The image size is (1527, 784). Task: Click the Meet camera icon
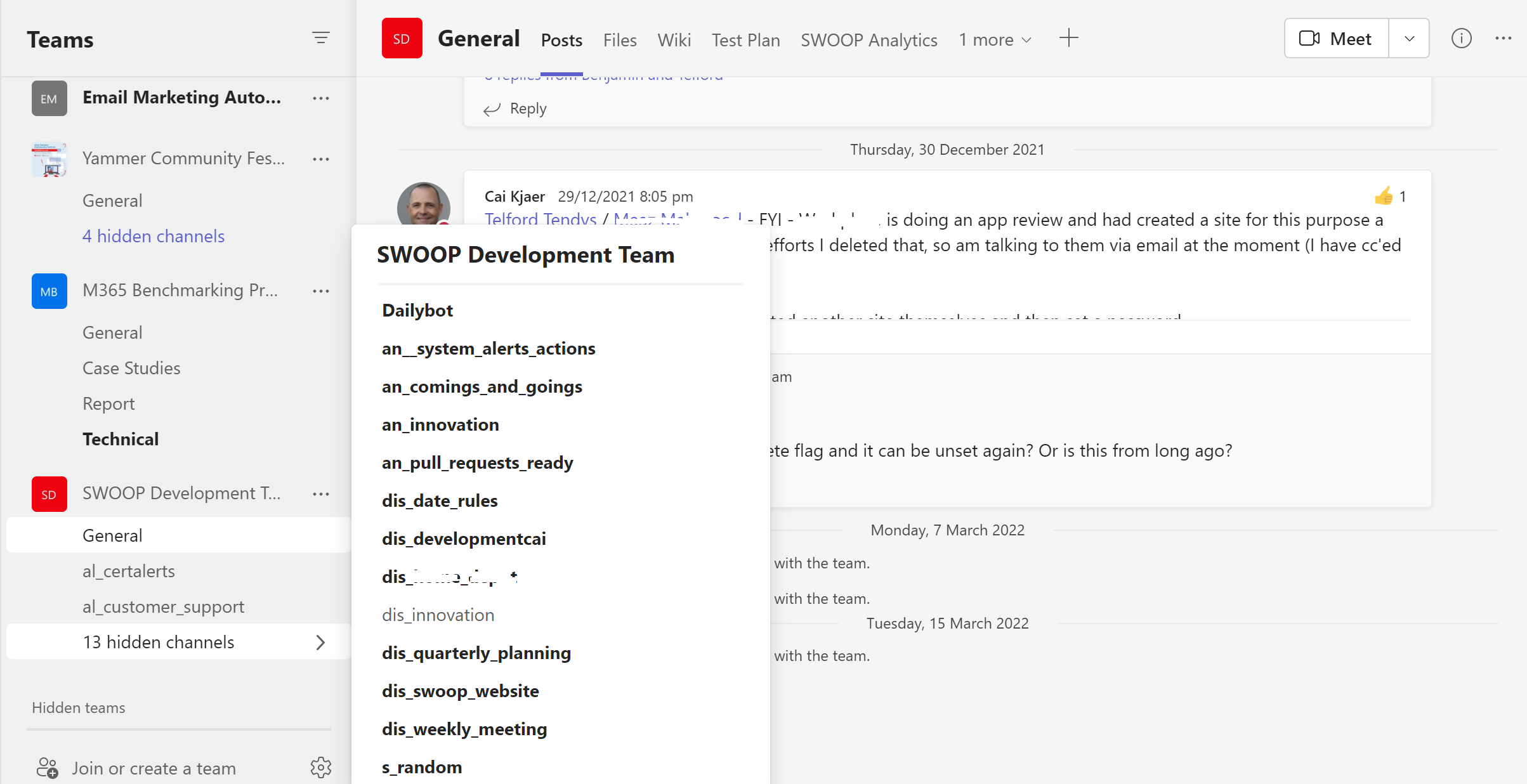click(x=1309, y=39)
